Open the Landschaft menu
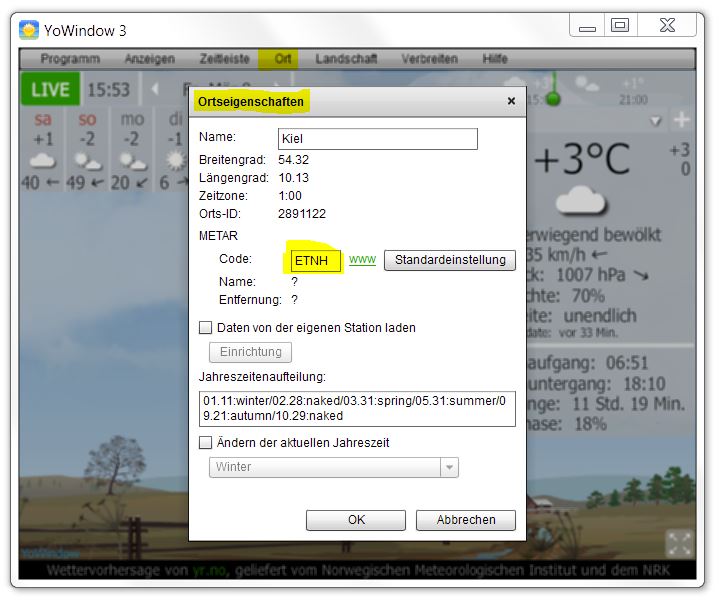 (x=346, y=59)
